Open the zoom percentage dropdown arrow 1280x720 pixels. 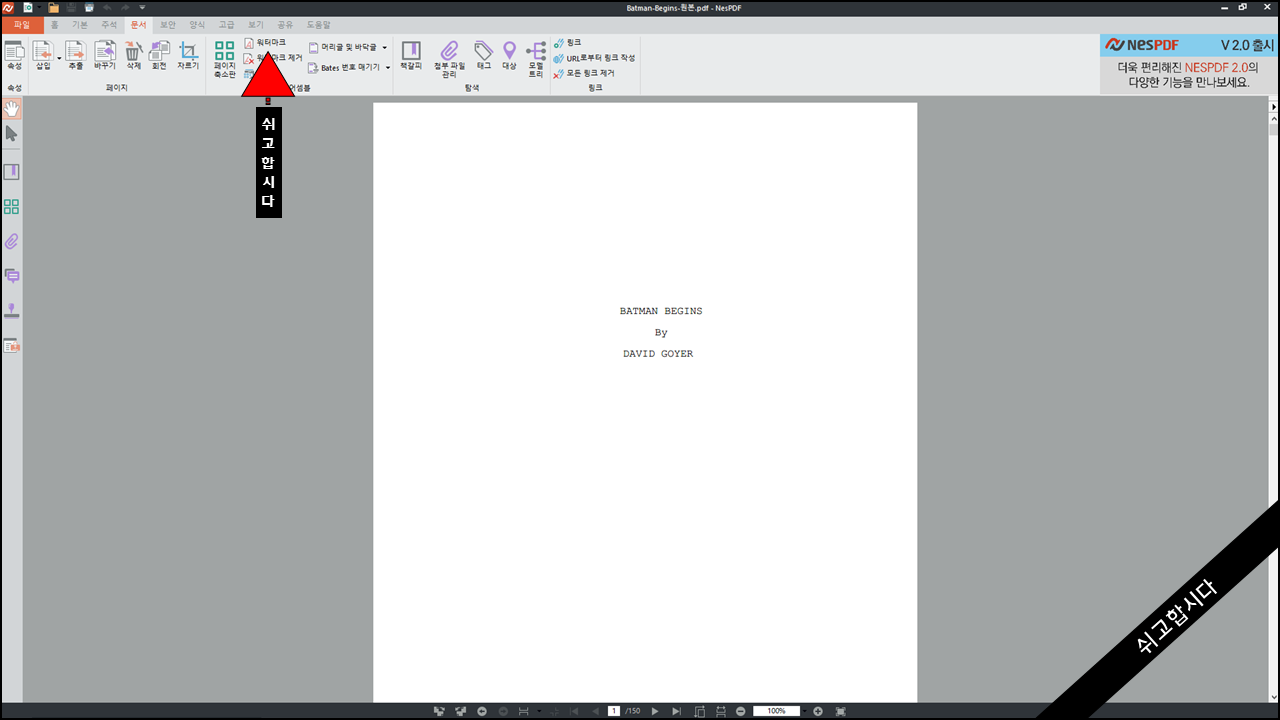(804, 711)
